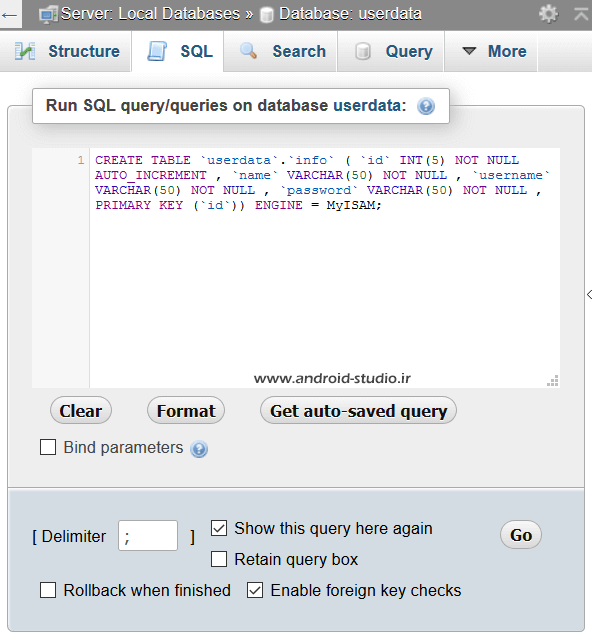Click the AUTO_INCREMENT keyword in the query
The image size is (592, 640).
click(151, 176)
